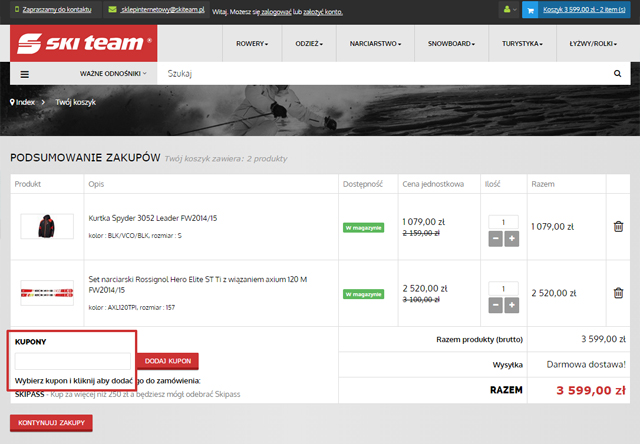Open the Zapraszamy do kontaktu link
This screenshot has width=640, height=444.
click(57, 9)
